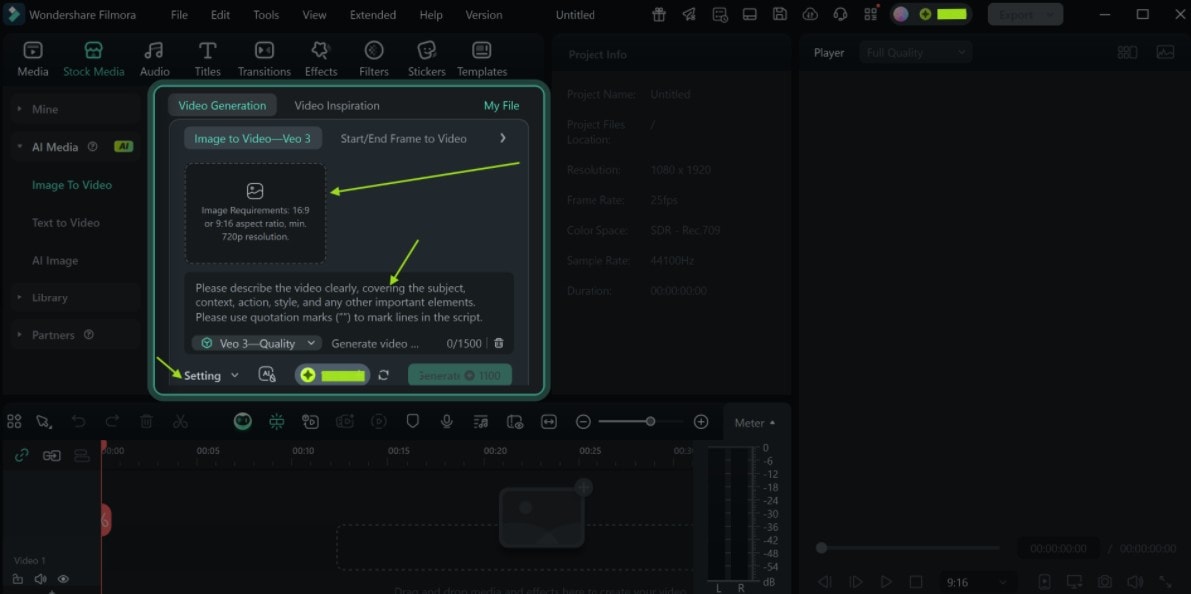Expand the Setting options in the generation panel
The width and height of the screenshot is (1191, 594).
(x=208, y=375)
